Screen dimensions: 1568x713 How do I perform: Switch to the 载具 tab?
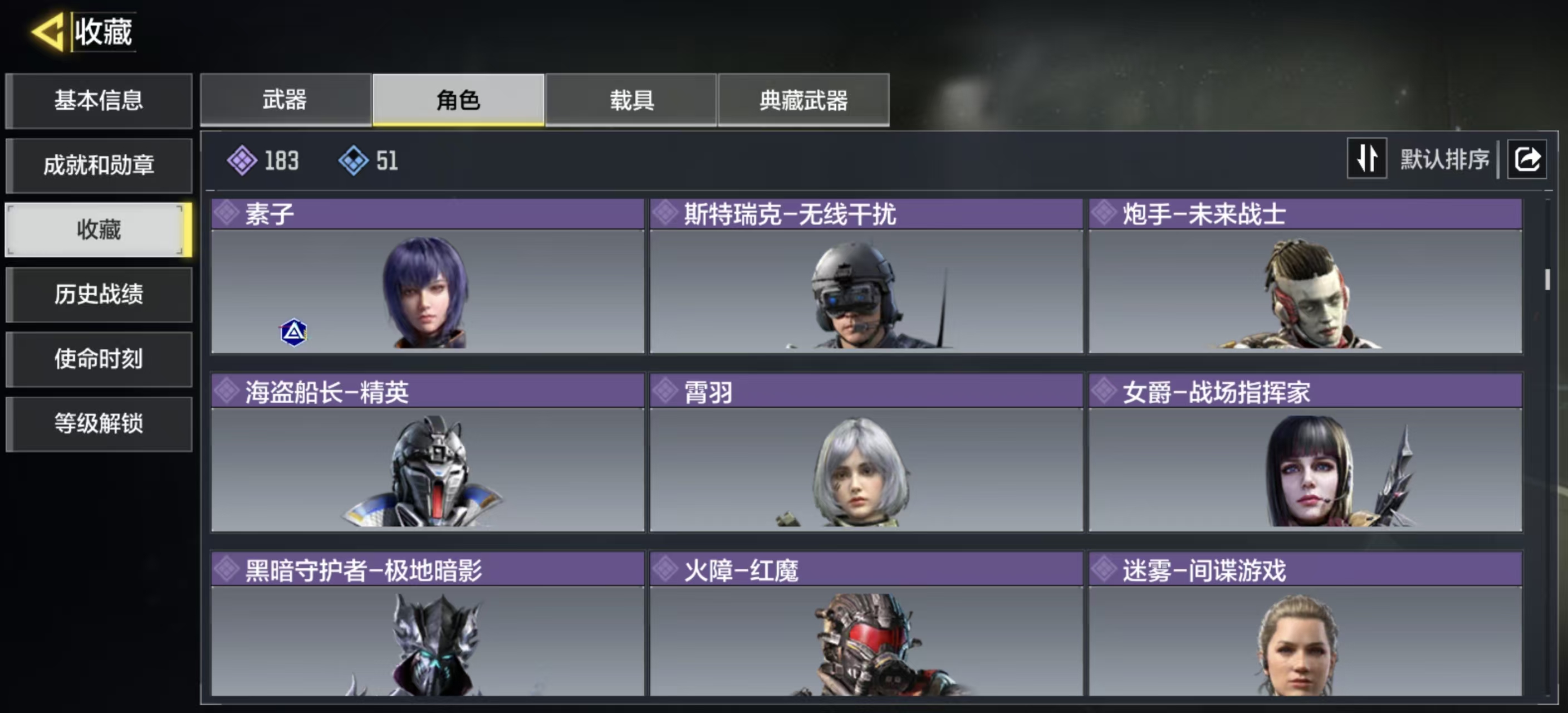pyautogui.click(x=631, y=100)
